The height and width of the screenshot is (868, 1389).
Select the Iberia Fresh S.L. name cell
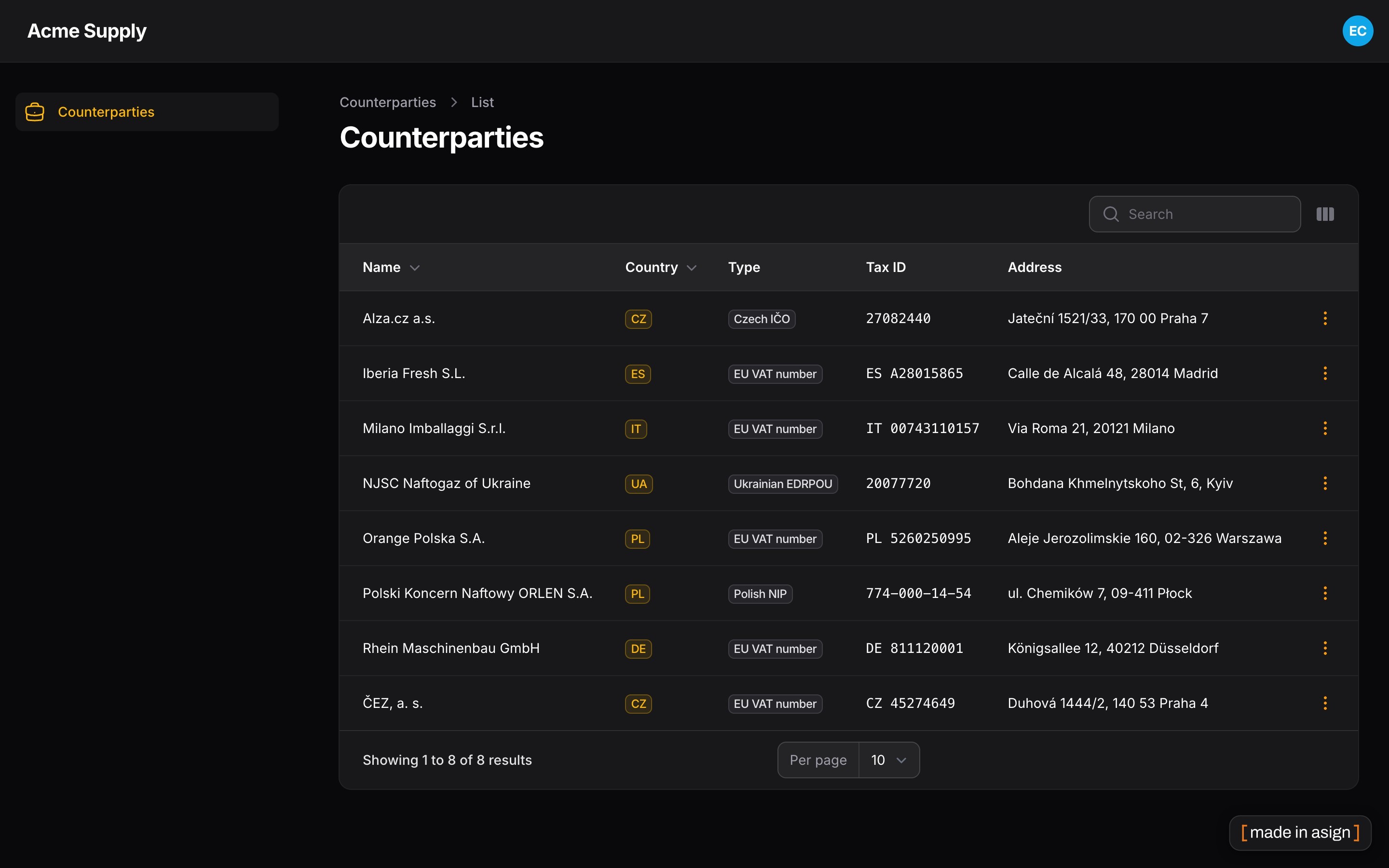[x=414, y=374]
